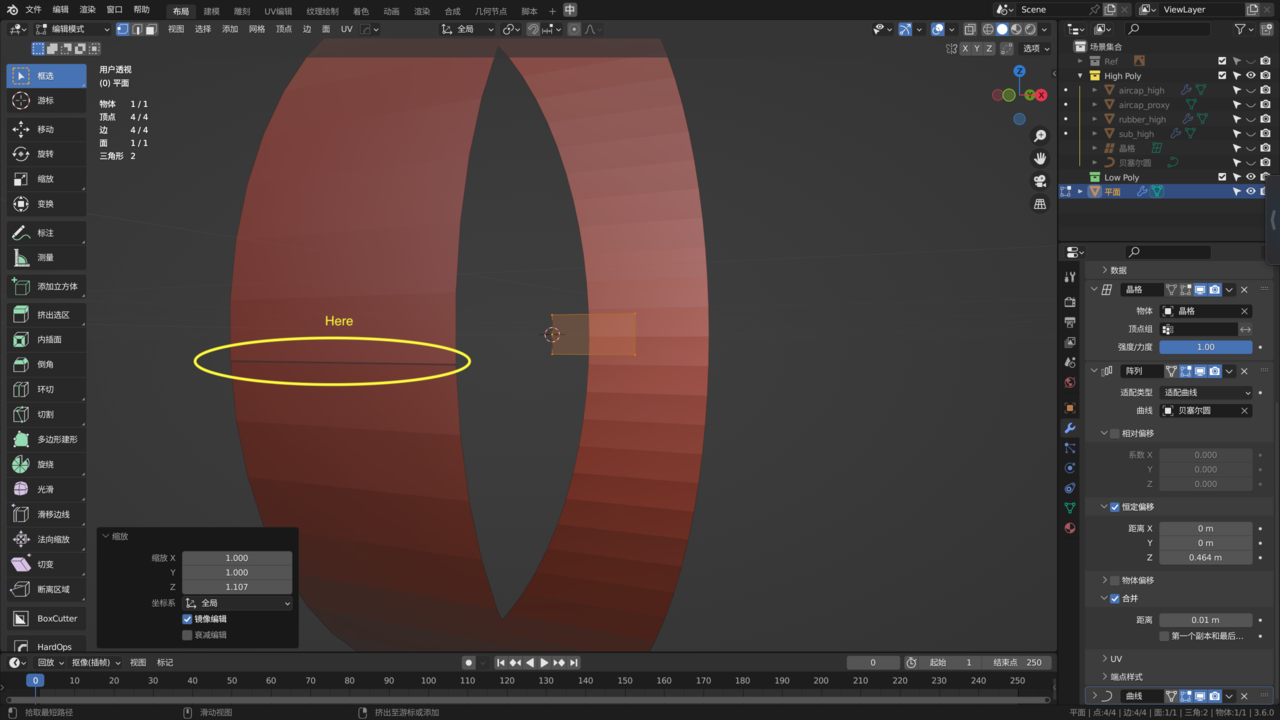1280x720 pixels.
Task: Toggle camera view with the camera gizmo
Action: [1040, 181]
